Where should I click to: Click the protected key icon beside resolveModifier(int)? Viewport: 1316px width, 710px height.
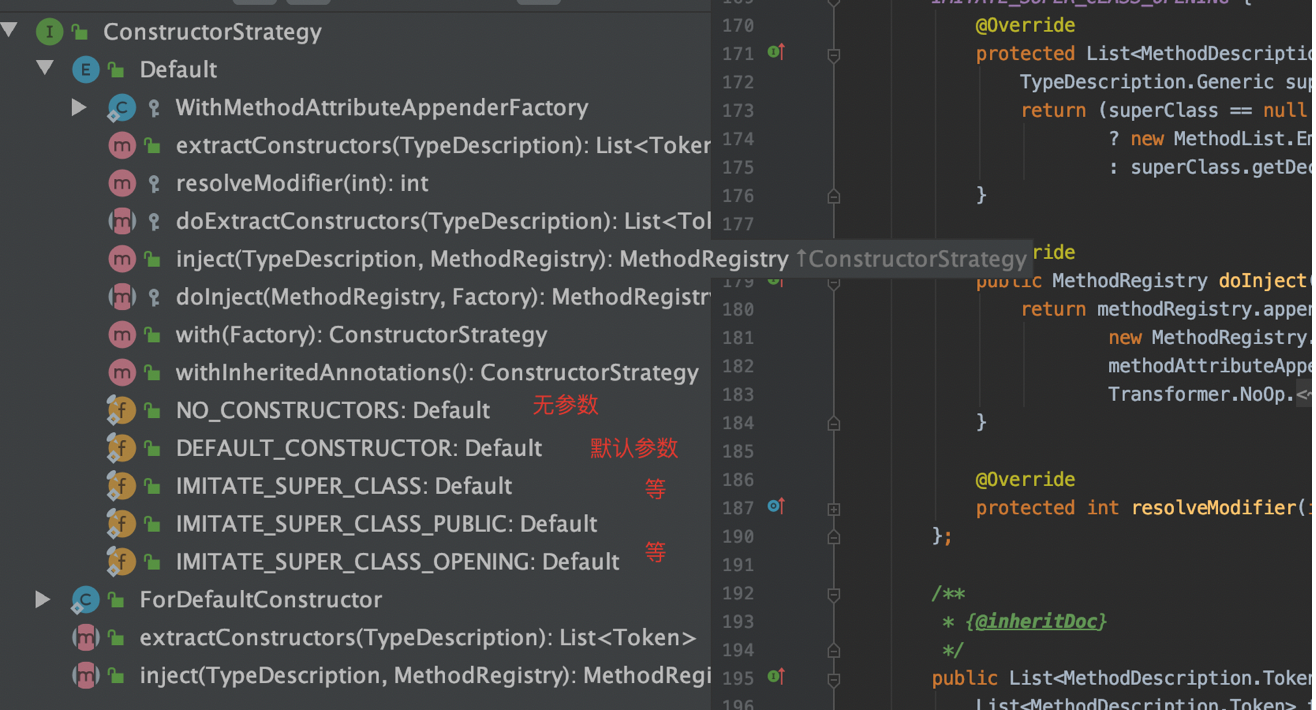tap(153, 184)
